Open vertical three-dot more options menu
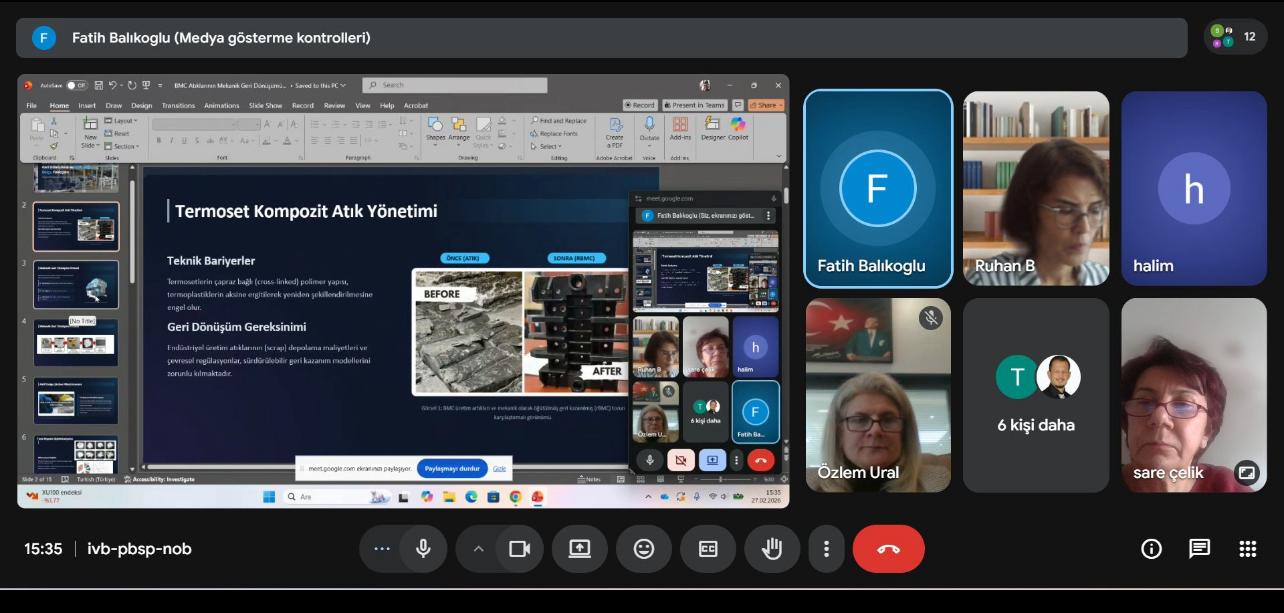Image resolution: width=1284 pixels, height=613 pixels. [826, 549]
